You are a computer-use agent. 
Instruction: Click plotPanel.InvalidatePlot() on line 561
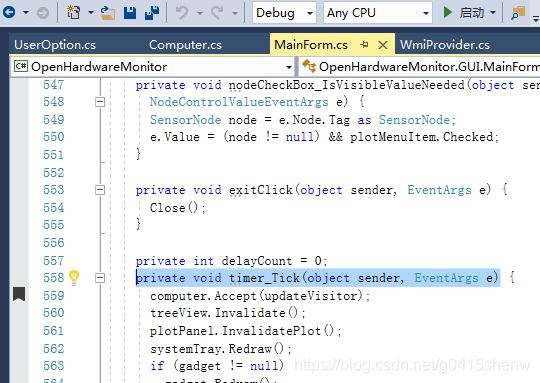click(x=242, y=331)
